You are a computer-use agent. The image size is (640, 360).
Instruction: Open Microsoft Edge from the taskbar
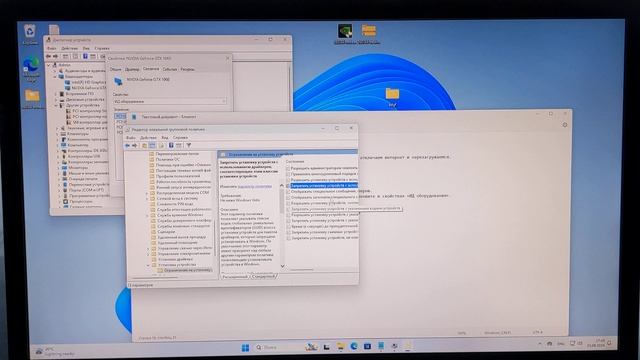tap(354, 347)
